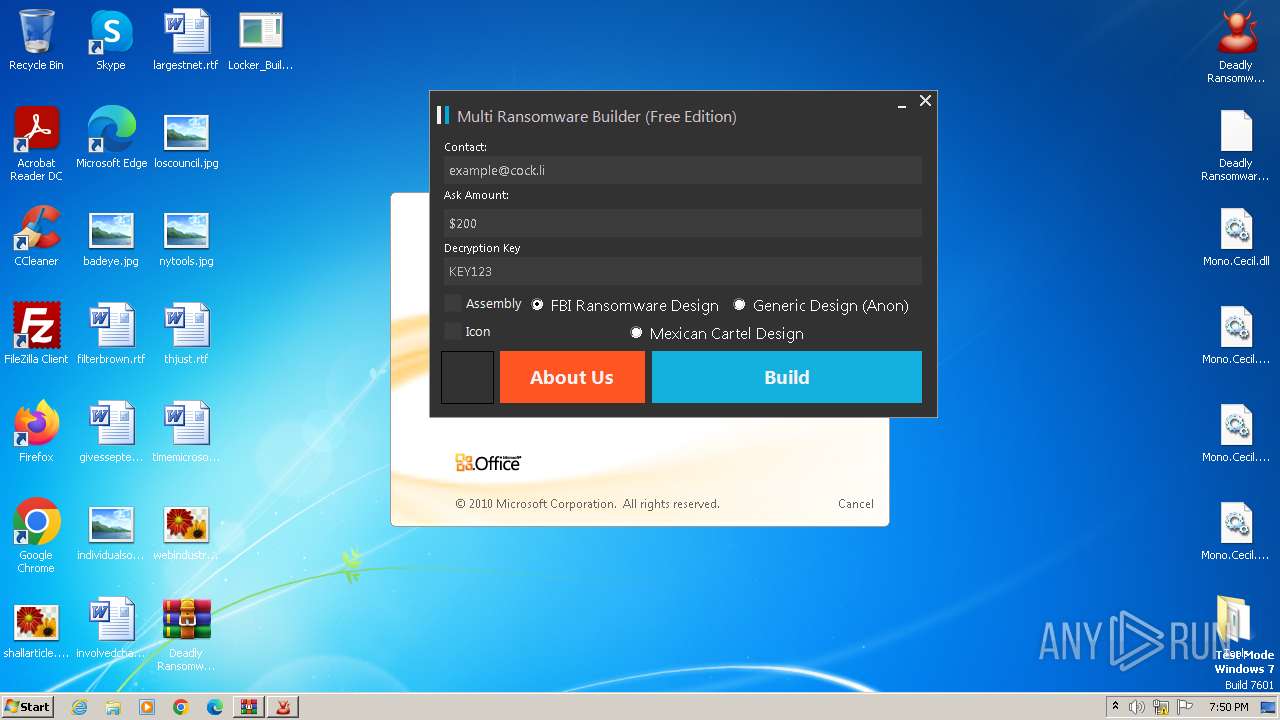Select the filterbrown.rtf document

(x=111, y=334)
